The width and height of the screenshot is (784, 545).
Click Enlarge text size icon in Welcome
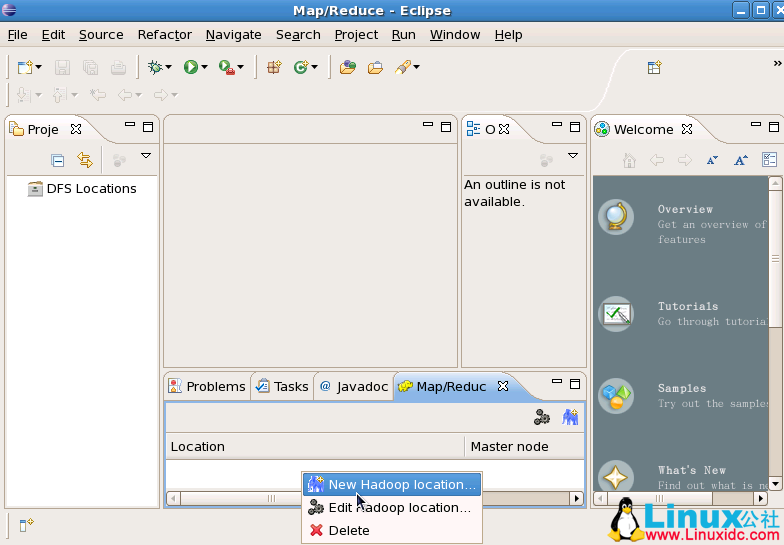[740, 160]
